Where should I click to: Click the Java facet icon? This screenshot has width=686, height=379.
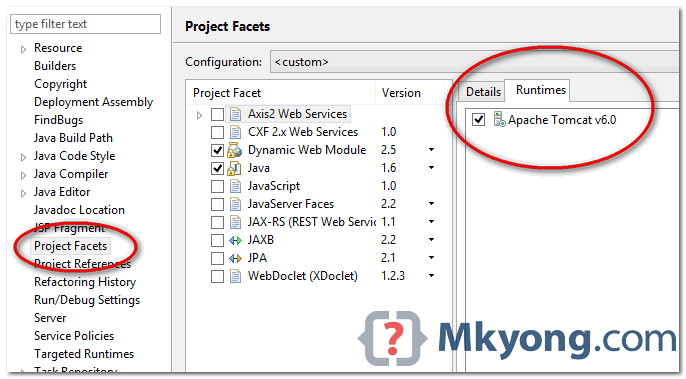point(234,168)
